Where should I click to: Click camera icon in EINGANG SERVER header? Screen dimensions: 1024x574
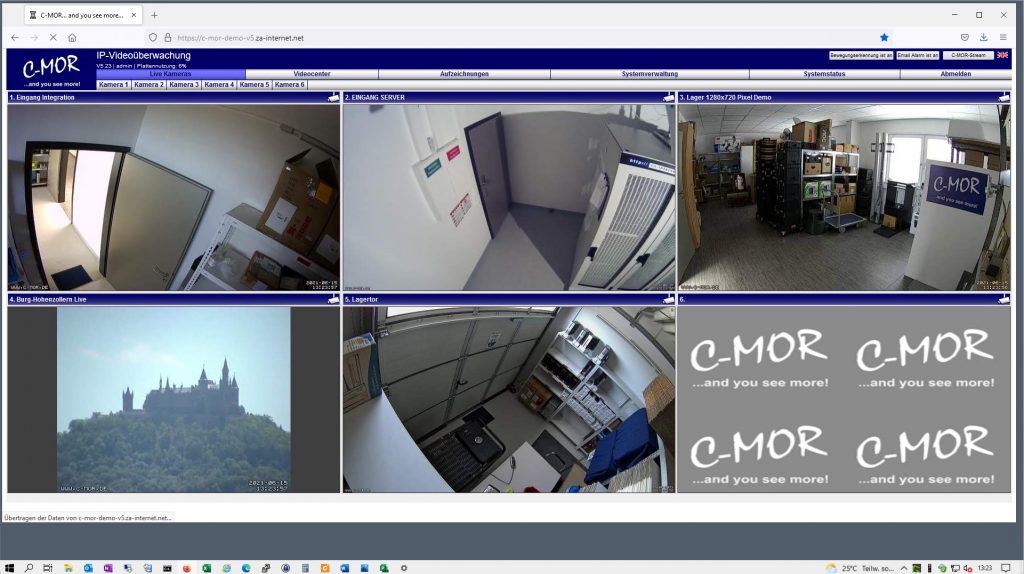click(x=669, y=97)
